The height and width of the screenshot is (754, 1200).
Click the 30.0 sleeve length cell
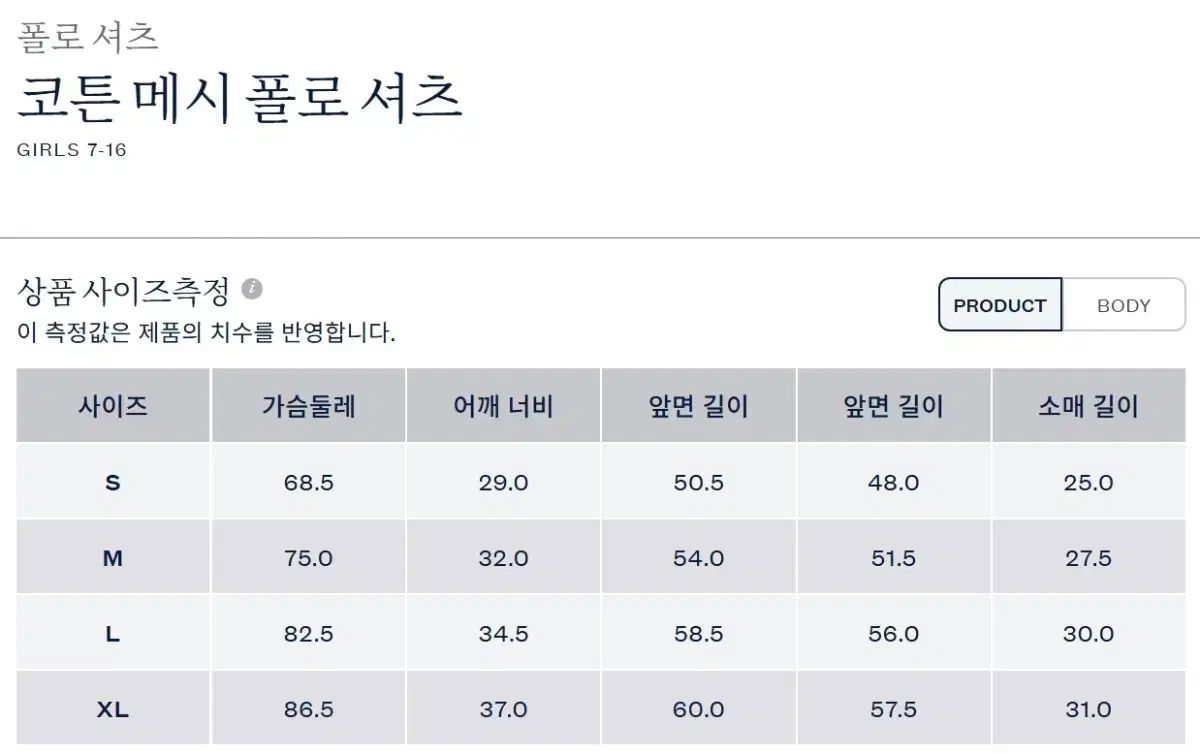click(1088, 634)
